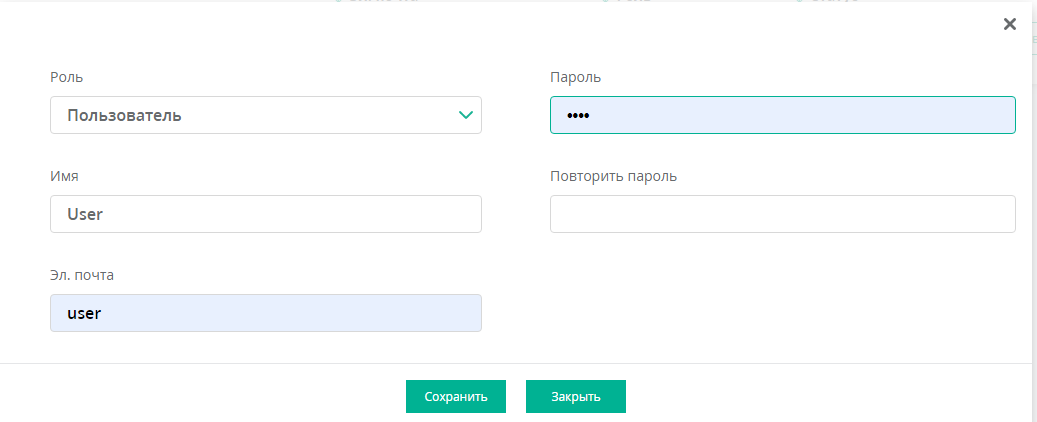1037x422 pixels.
Task: Open the Роль combo box showing Пользователь
Action: tap(266, 115)
